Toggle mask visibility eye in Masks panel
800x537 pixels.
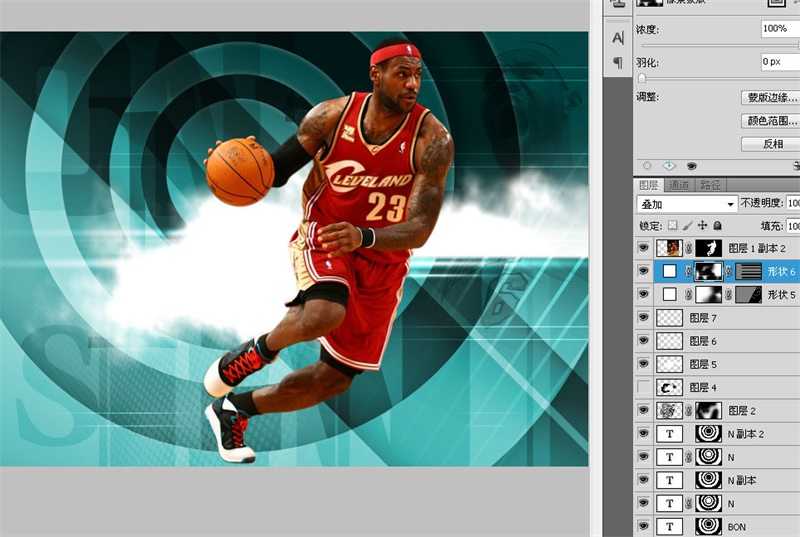691,166
